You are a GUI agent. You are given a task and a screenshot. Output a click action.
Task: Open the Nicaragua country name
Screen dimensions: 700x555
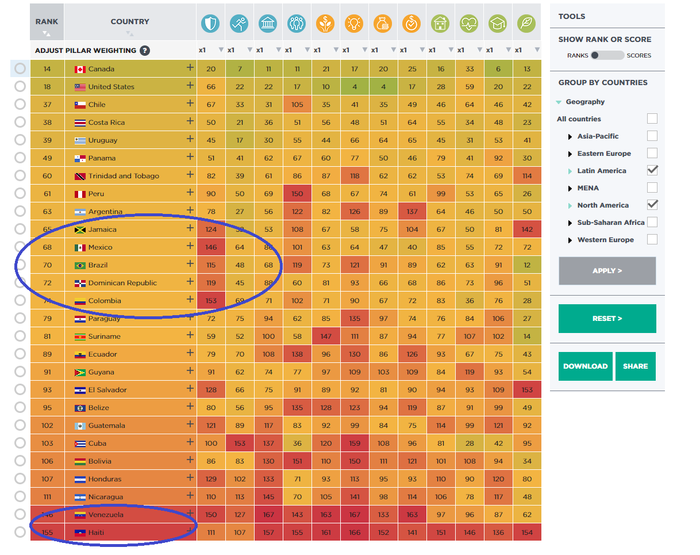point(105,497)
